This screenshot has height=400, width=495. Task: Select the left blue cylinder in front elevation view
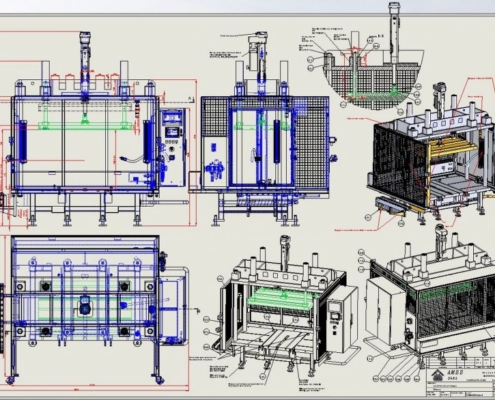tap(23, 142)
